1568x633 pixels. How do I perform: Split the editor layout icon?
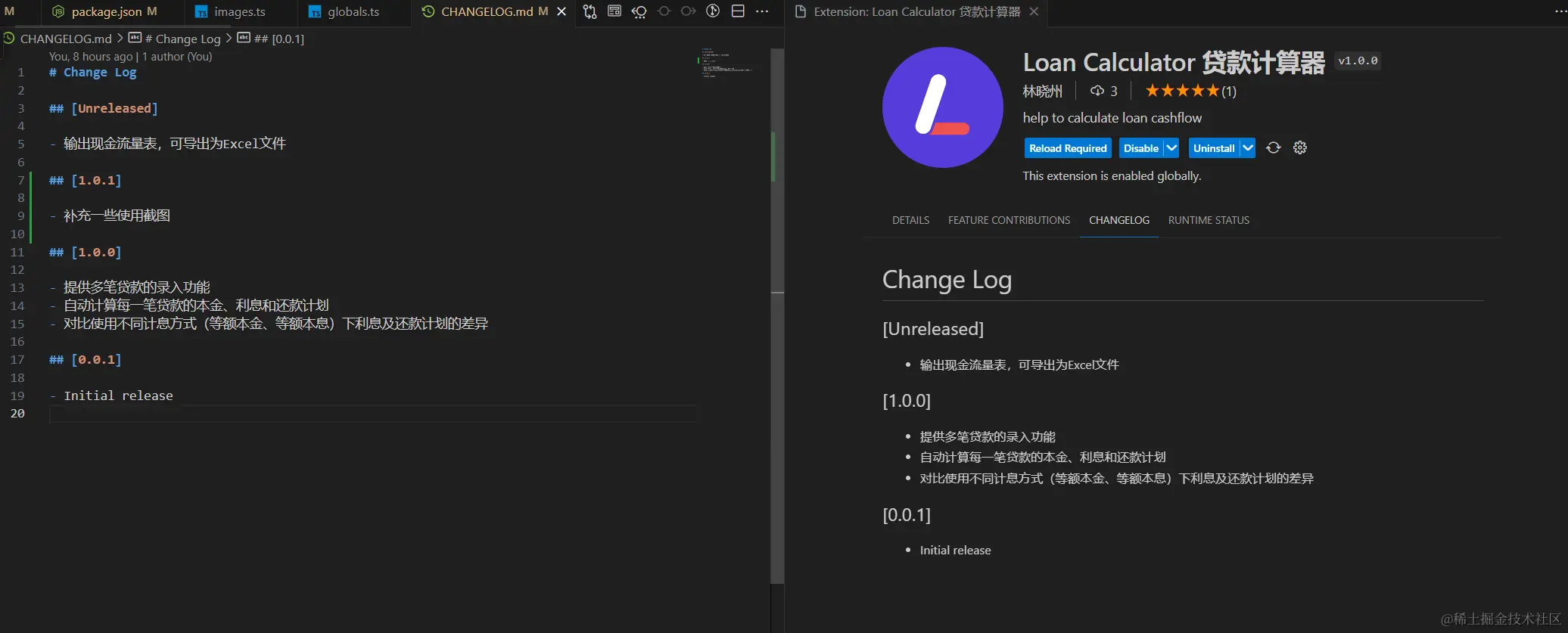click(x=738, y=11)
